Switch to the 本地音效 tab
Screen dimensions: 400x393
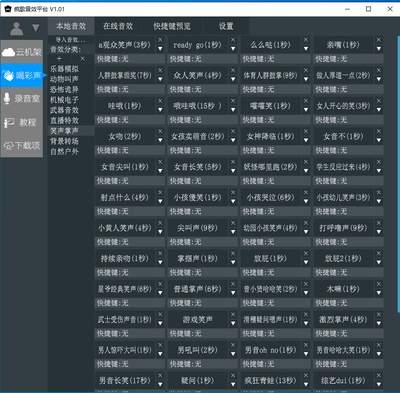71,26
